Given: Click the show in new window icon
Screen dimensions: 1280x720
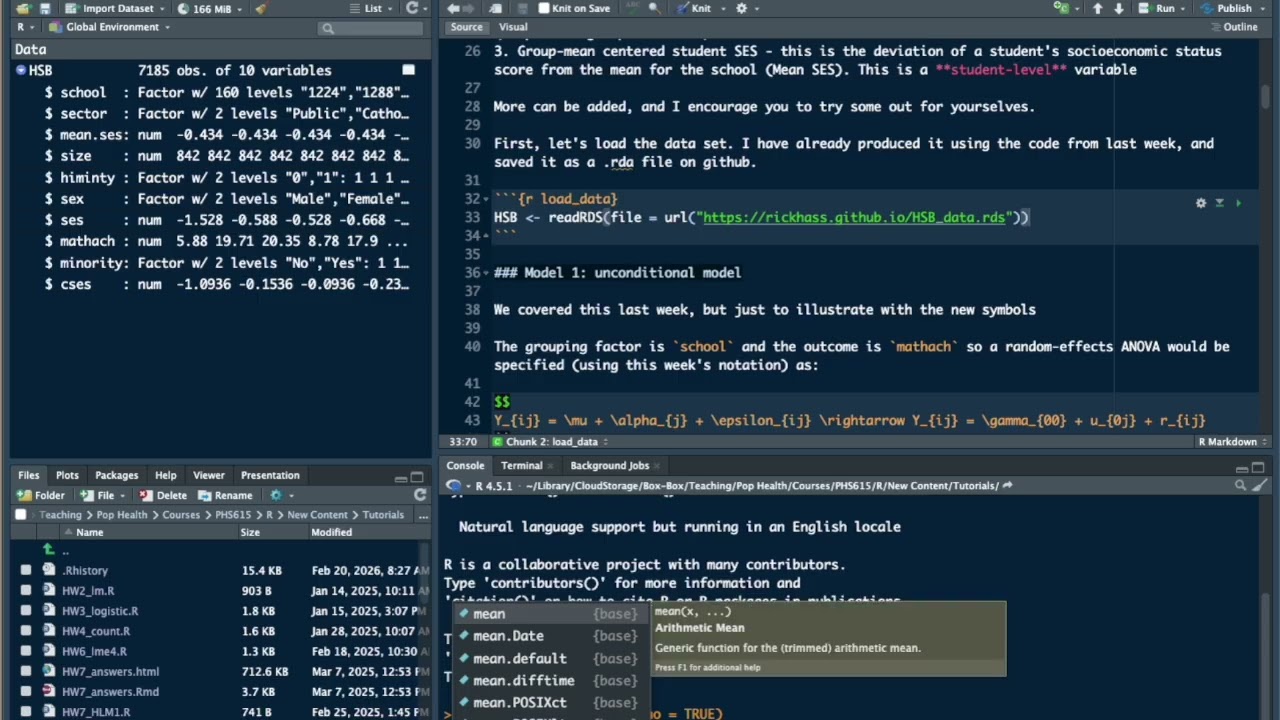Looking at the screenshot, I should pos(494,8).
